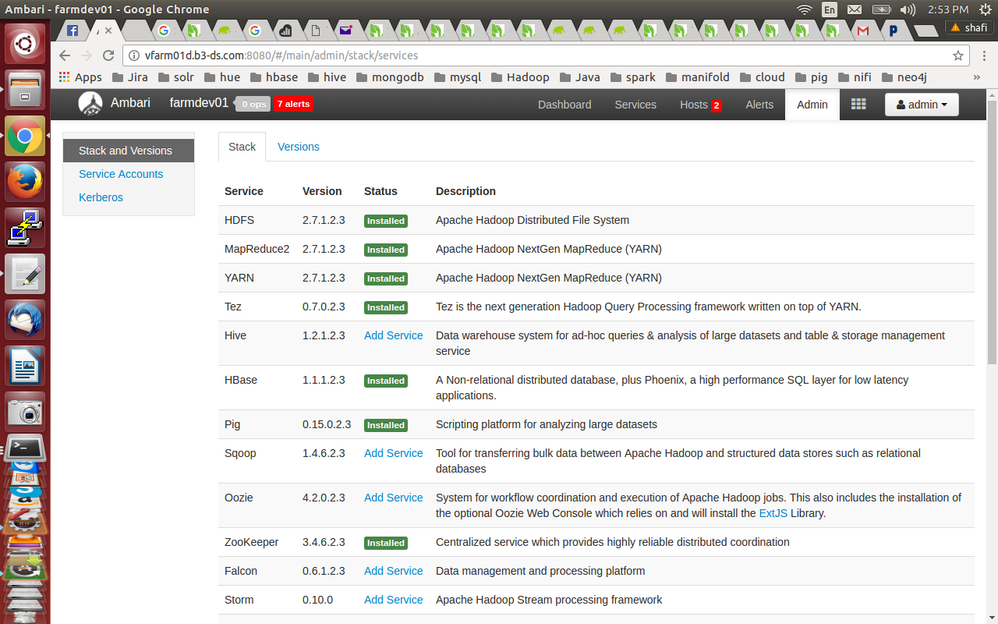The image size is (998, 624).
Task: Open the Pinterest bookmark icon
Action: 893,30
